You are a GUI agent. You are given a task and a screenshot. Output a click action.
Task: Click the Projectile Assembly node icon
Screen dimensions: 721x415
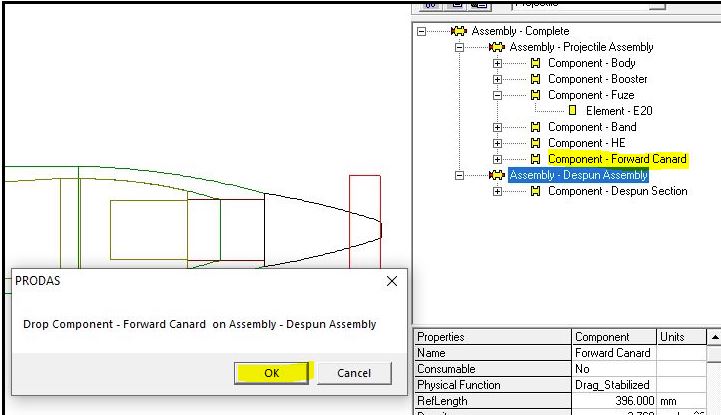pyautogui.click(x=497, y=47)
